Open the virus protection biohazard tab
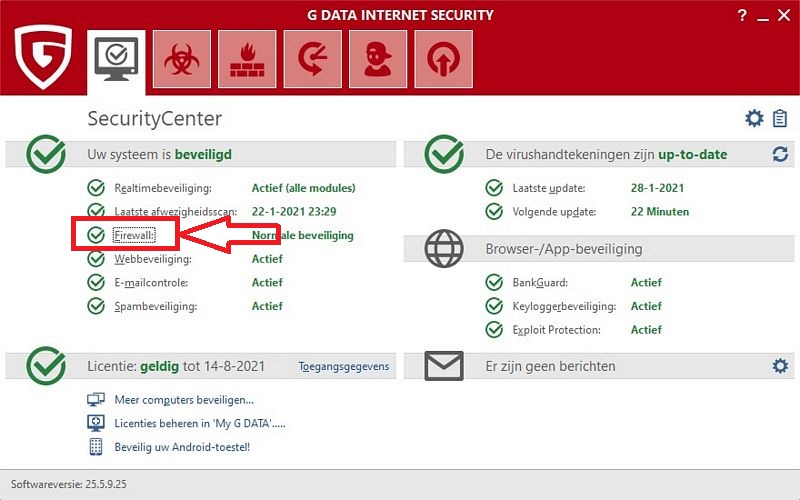 (x=182, y=59)
